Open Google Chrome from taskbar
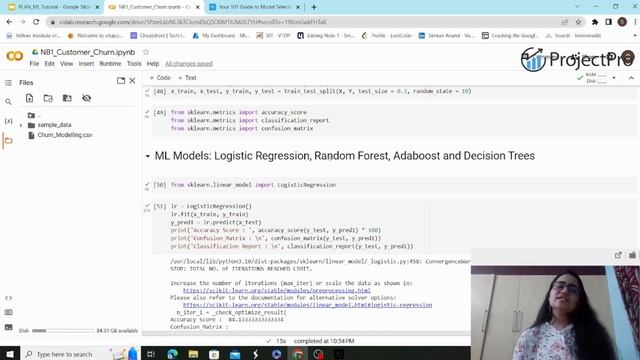Viewport: 640px width, 360px height. point(298,354)
